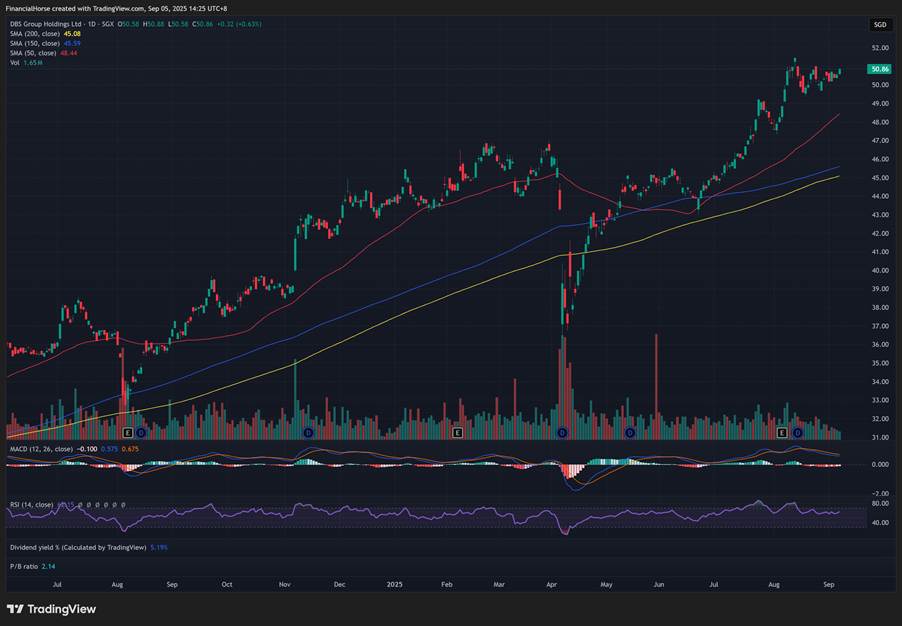Click the Dividend yield % indicator label

pyautogui.click(x=78, y=548)
